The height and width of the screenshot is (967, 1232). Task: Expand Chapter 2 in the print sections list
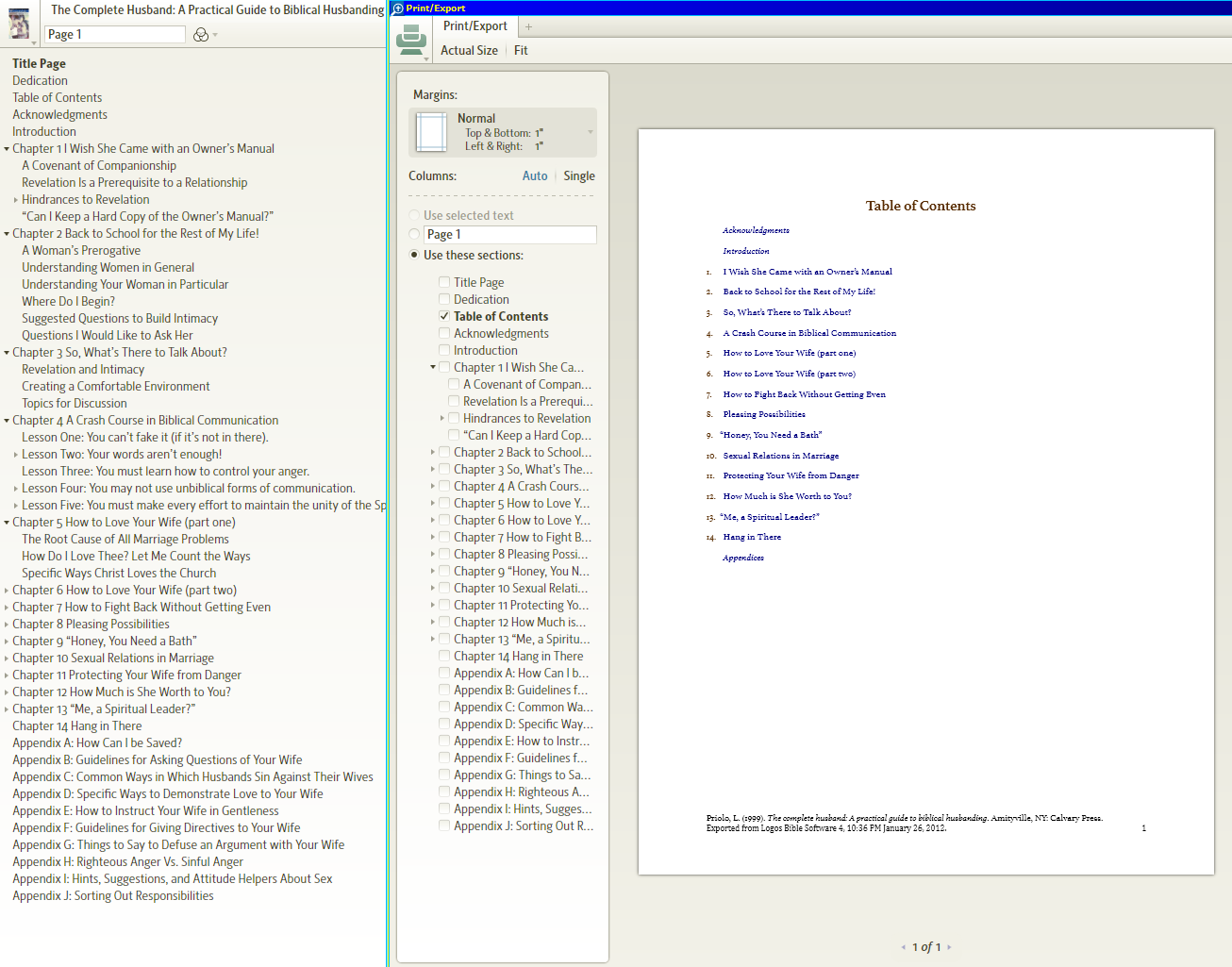coord(433,452)
